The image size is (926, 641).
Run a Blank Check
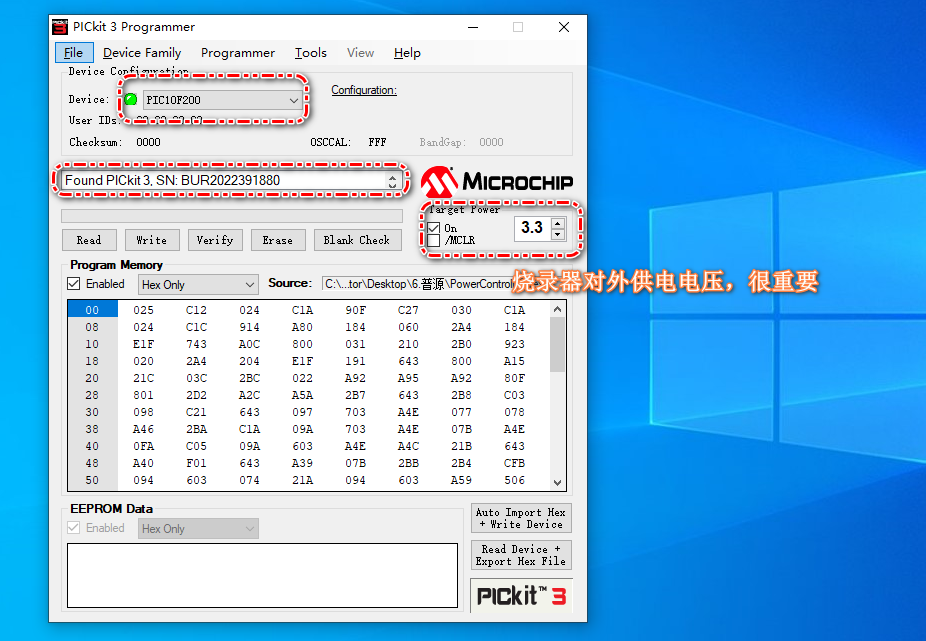pyautogui.click(x=357, y=240)
